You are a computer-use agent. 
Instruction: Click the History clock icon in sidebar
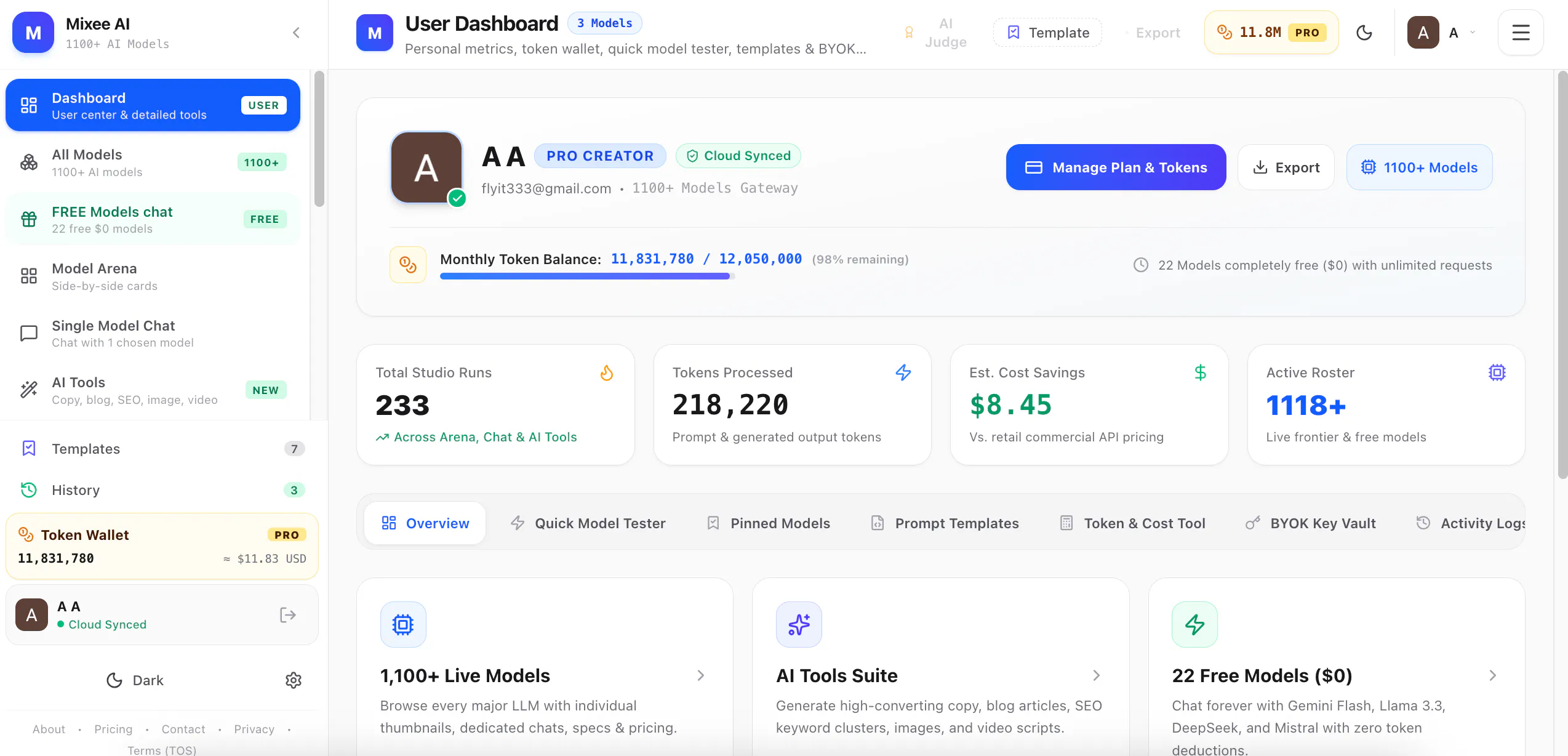coord(29,490)
